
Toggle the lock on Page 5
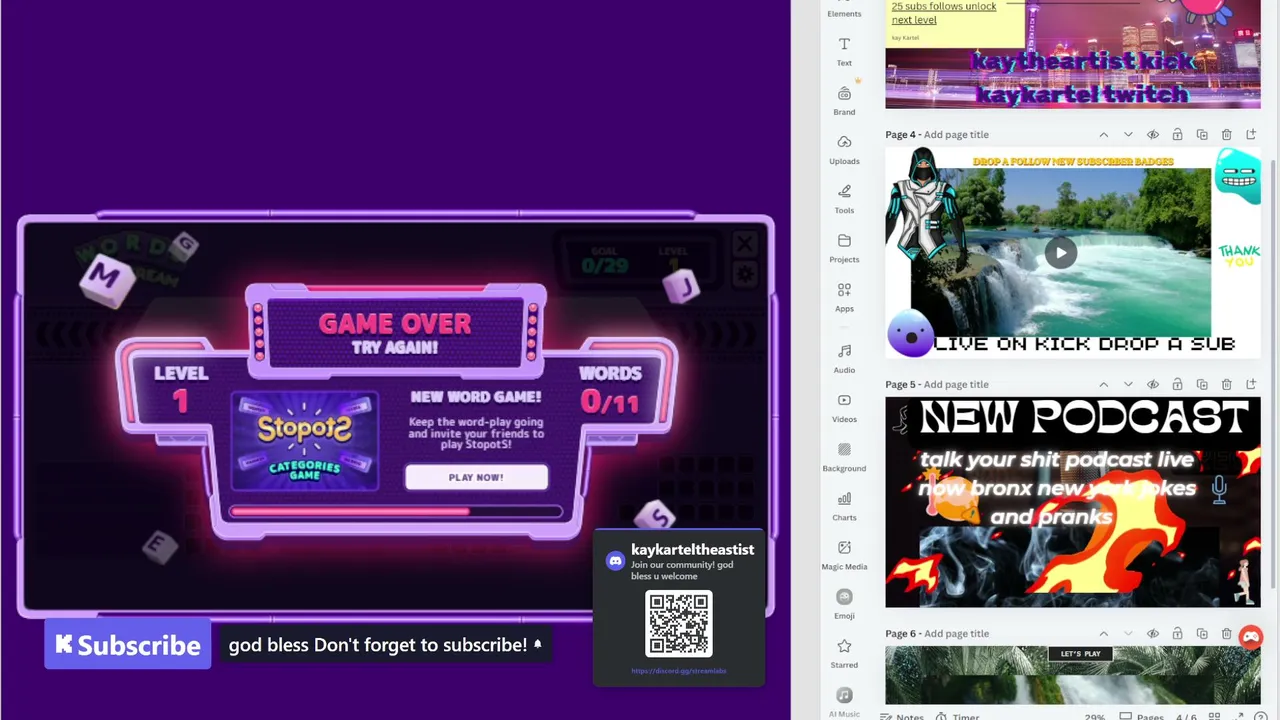(1177, 384)
